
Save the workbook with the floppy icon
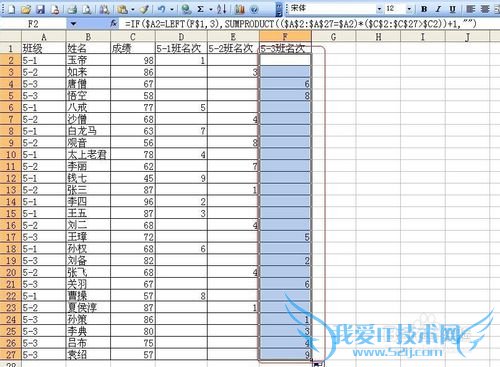(x=41, y=9)
